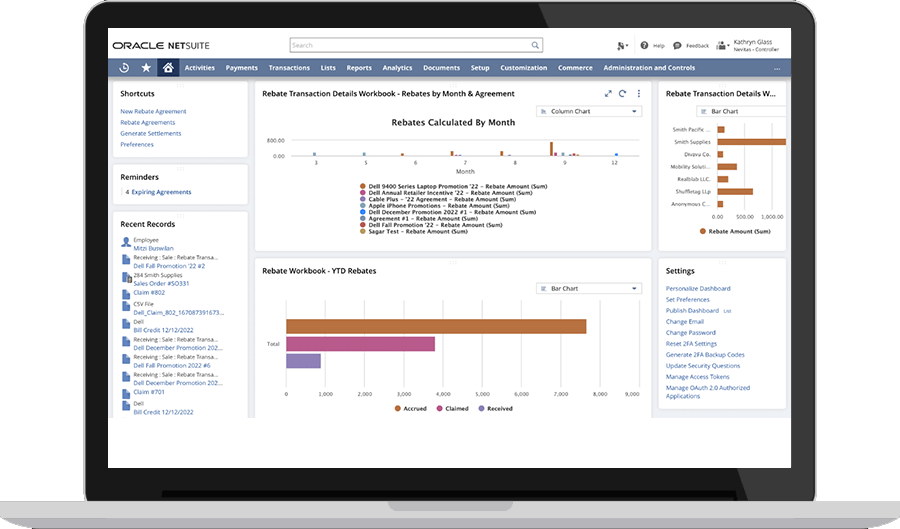Toggle the Received series in the legend
Viewport: 900px width, 529px height.
click(x=495, y=409)
